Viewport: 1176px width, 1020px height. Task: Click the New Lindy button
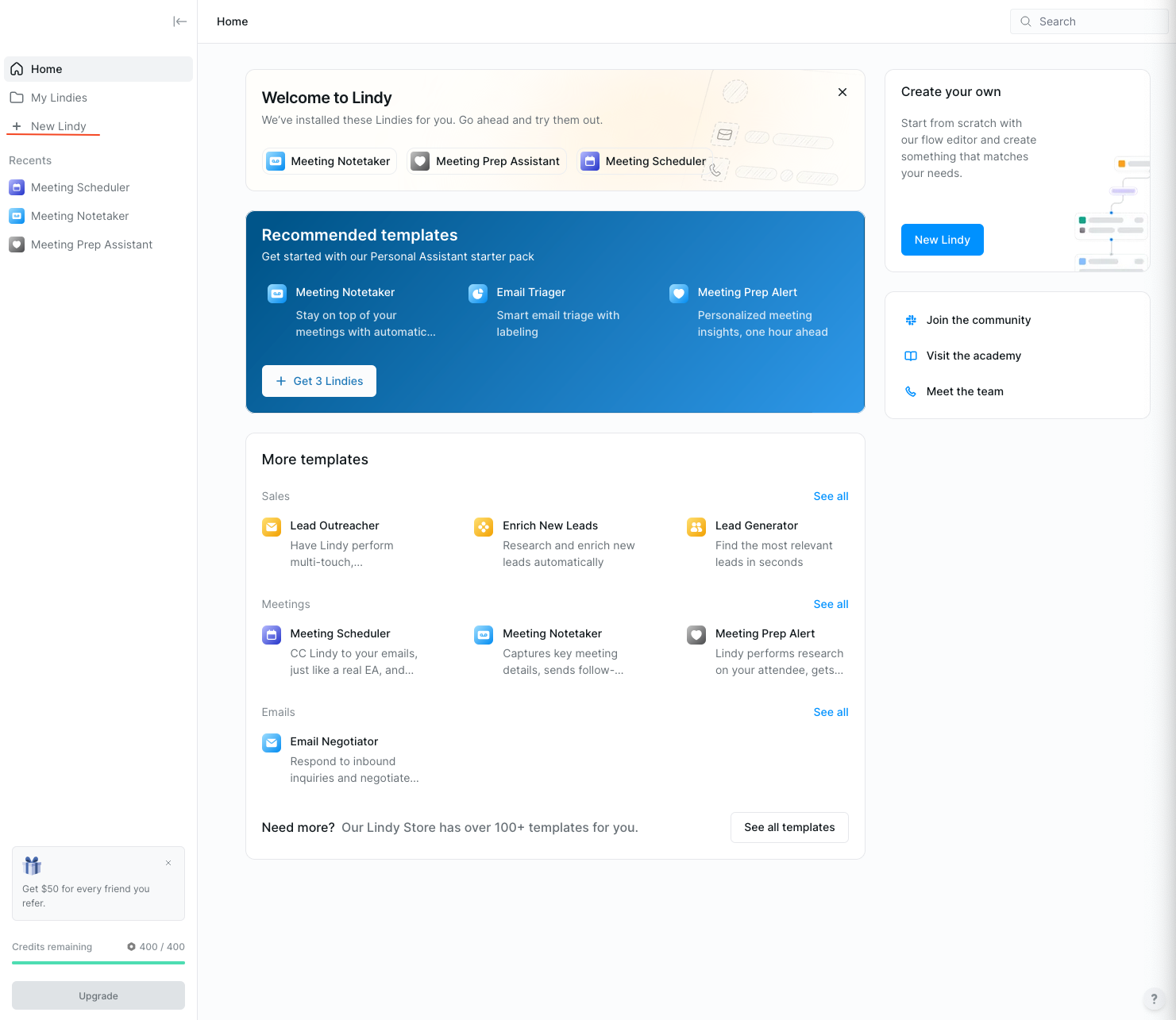(x=942, y=240)
